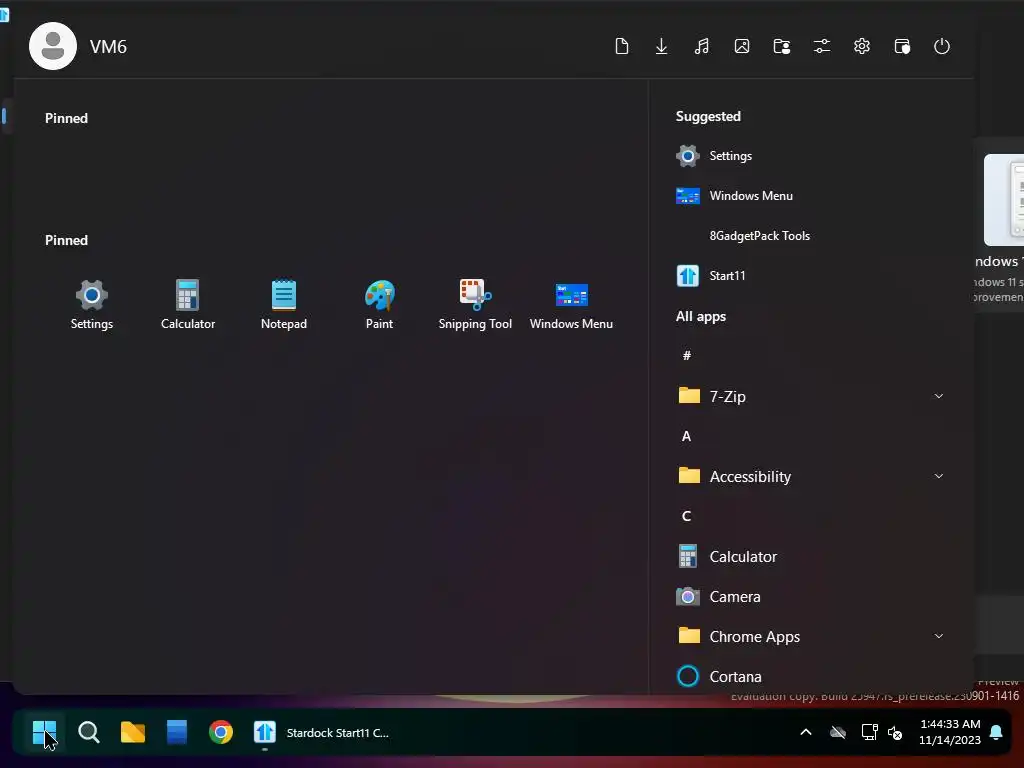Switch to Stardock Start11 taskbar window
The height and width of the screenshot is (768, 1024).
click(322, 733)
